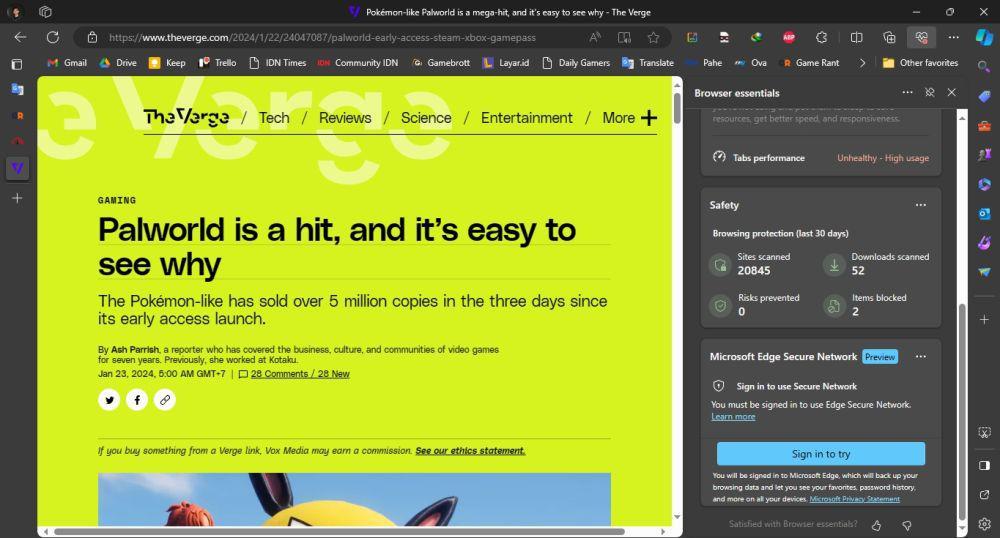Image resolution: width=1000 pixels, height=538 pixels.
Task: Open Tools briefcase in the sidebar
Action: point(984,126)
